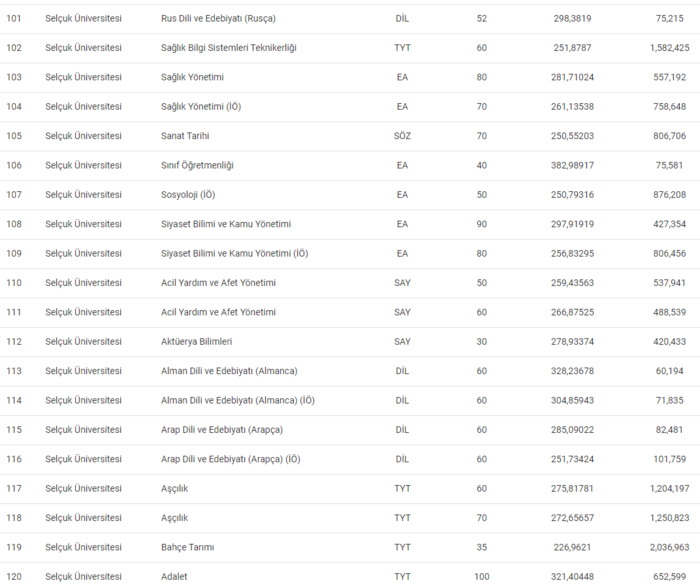
Task: Click the Sosyoloji (İÖ) program name
Action: click(188, 194)
